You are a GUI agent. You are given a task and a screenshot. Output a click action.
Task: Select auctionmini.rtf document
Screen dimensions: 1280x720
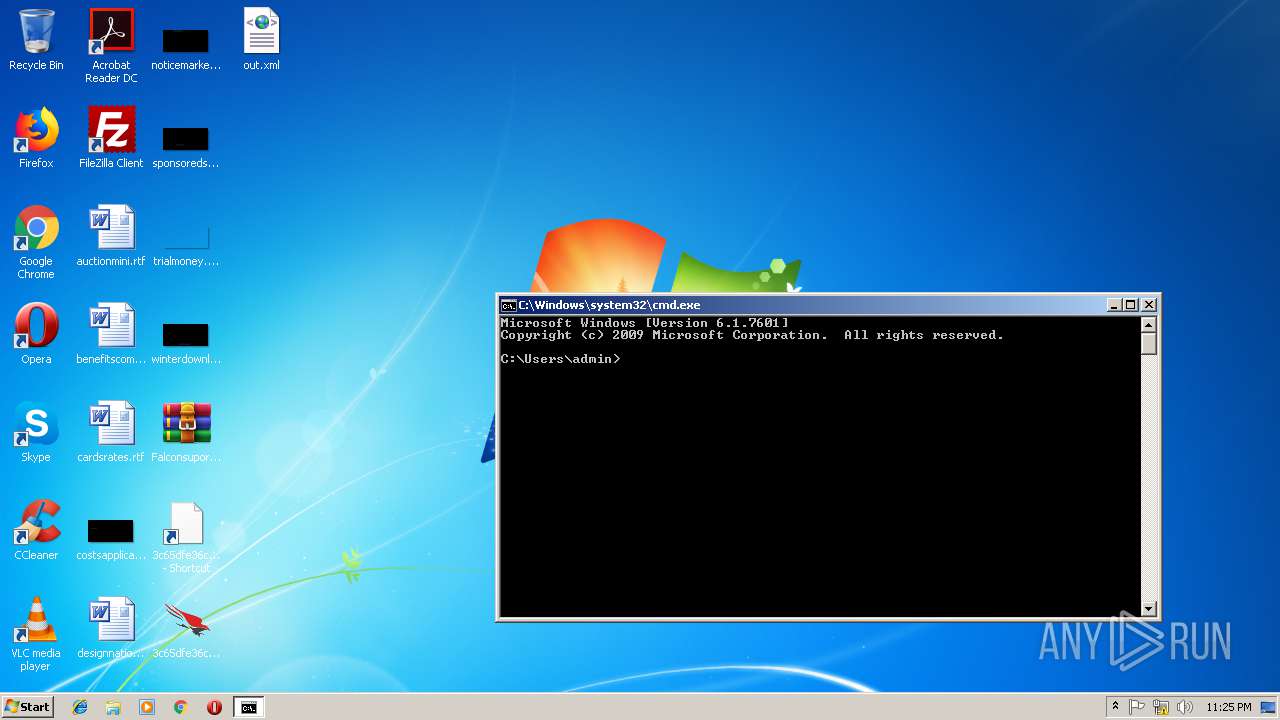[111, 237]
